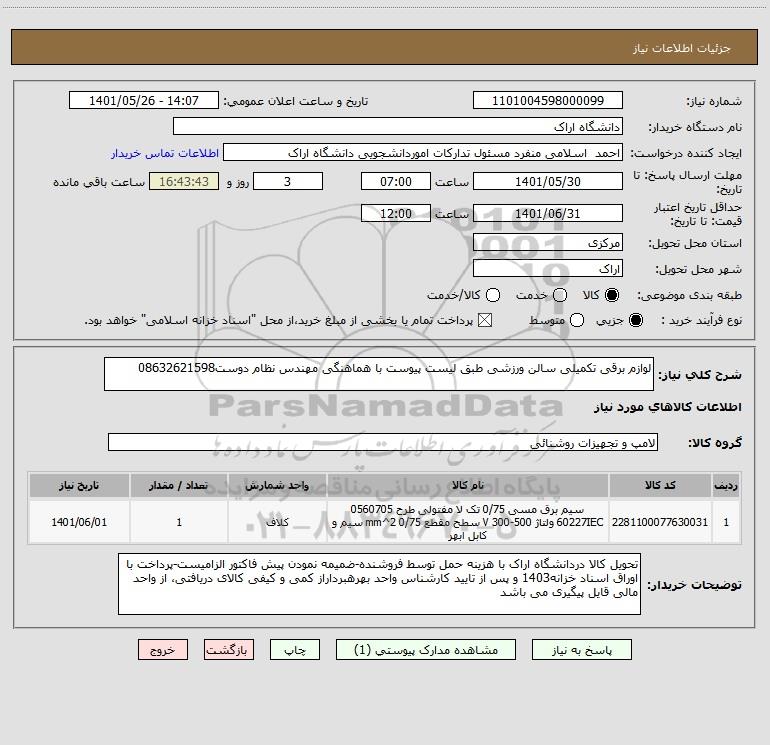The image size is (770, 745).
Task: Click the need number field 1101004598000099
Action: pos(548,101)
